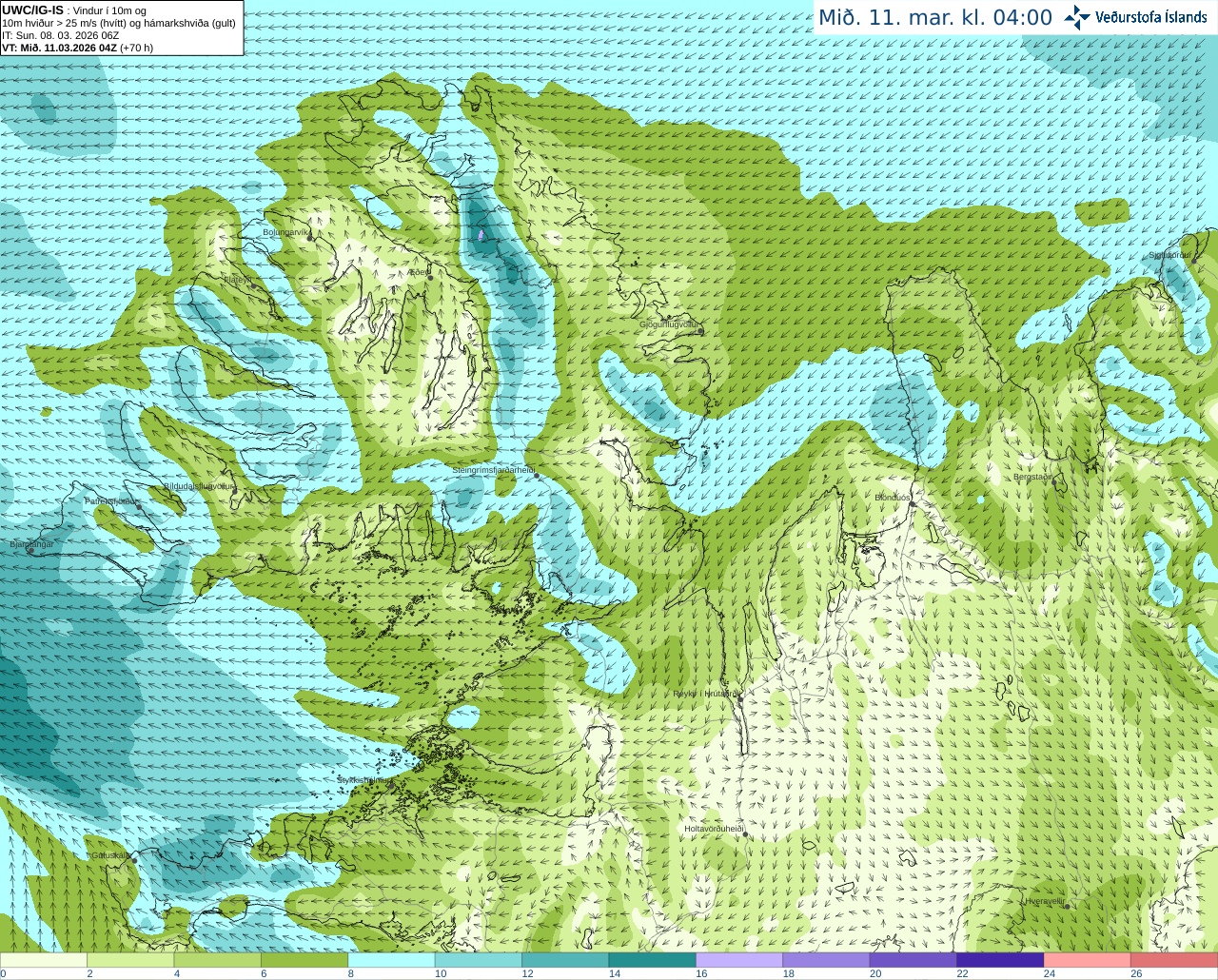
Task: Click the 6–8 m/s olive green legend swatch
Action: 304,960
